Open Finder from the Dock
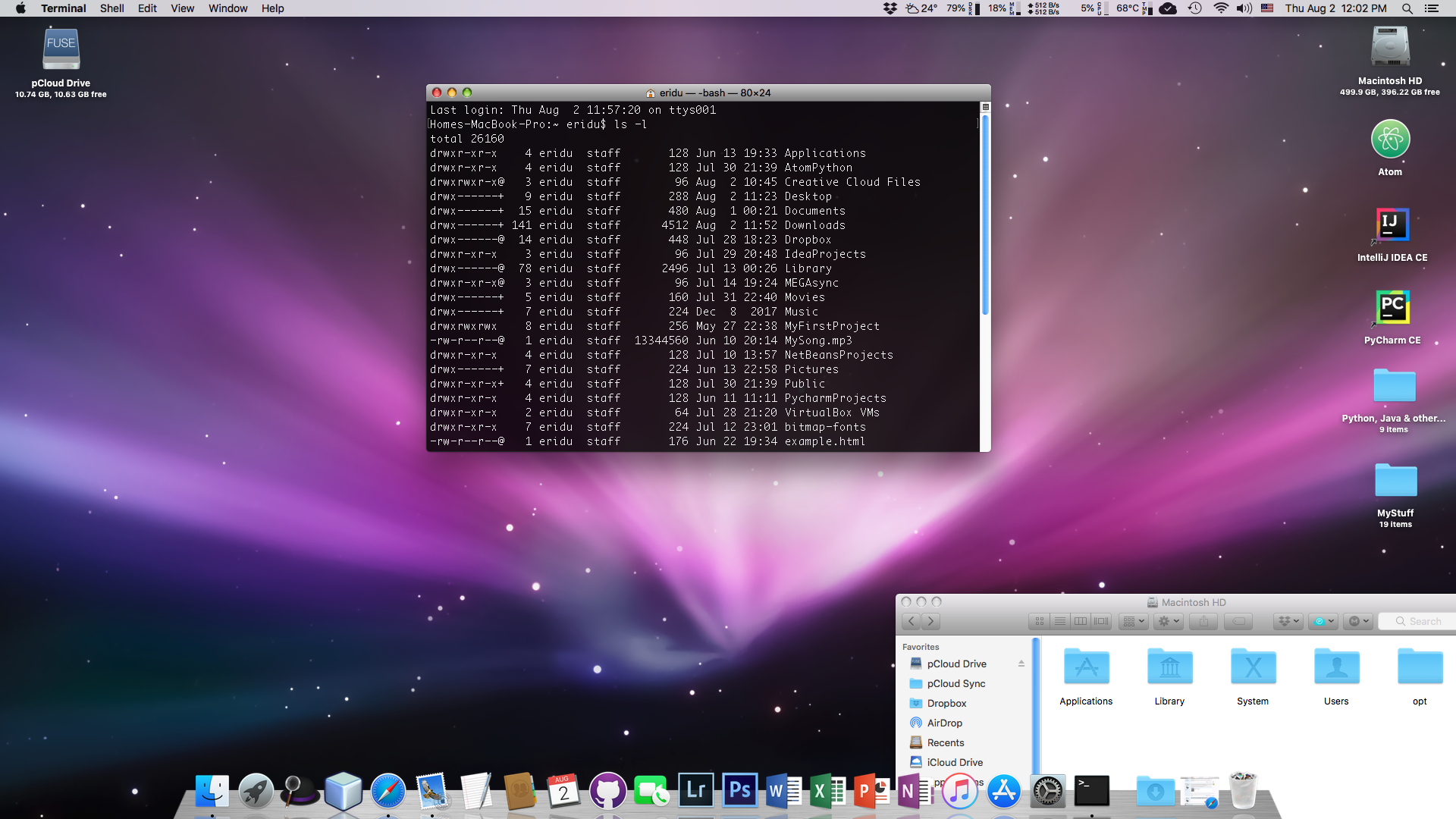The height and width of the screenshot is (819, 1456). click(x=212, y=792)
